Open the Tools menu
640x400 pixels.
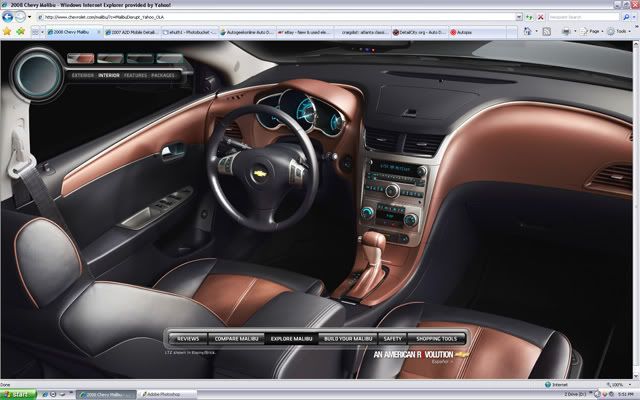pos(618,31)
